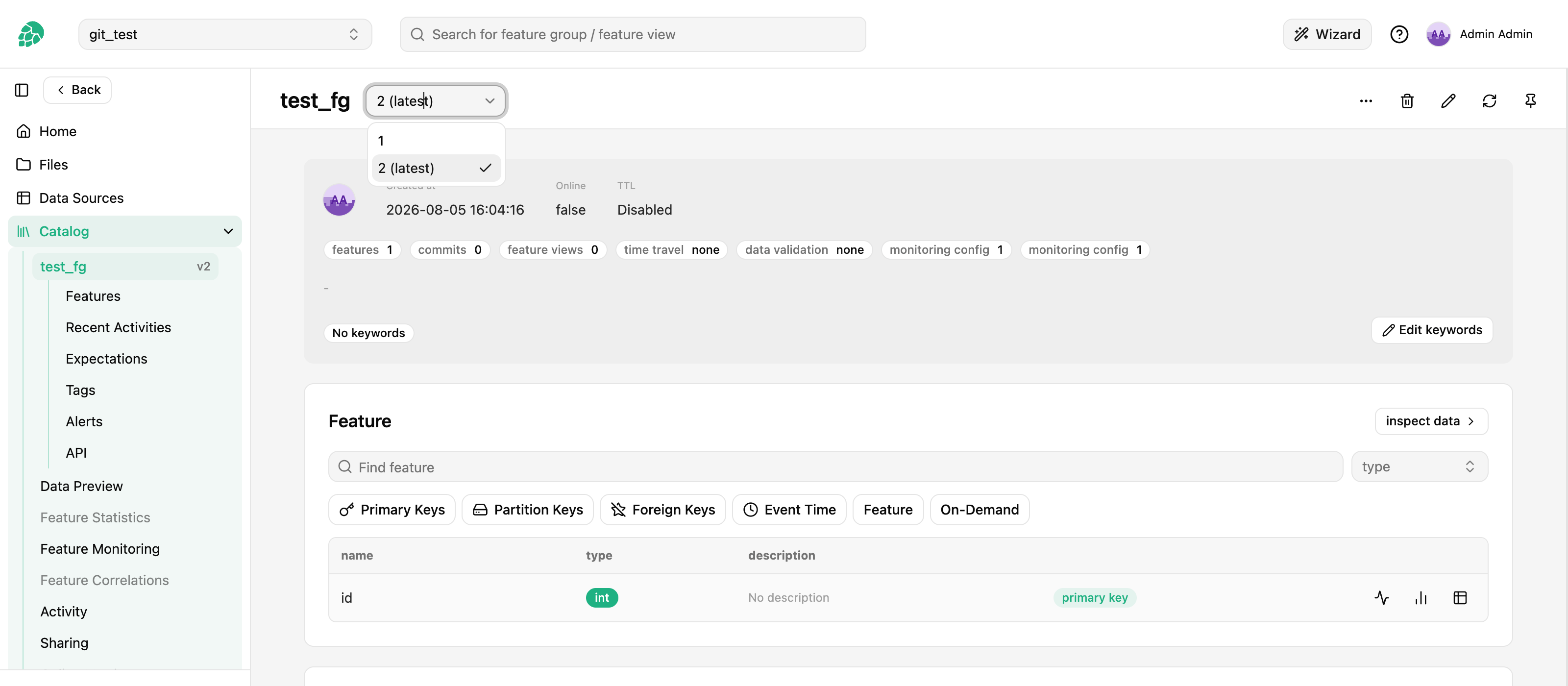Click the commits 0 badge
Screen dimensions: 1568x686
point(450,249)
